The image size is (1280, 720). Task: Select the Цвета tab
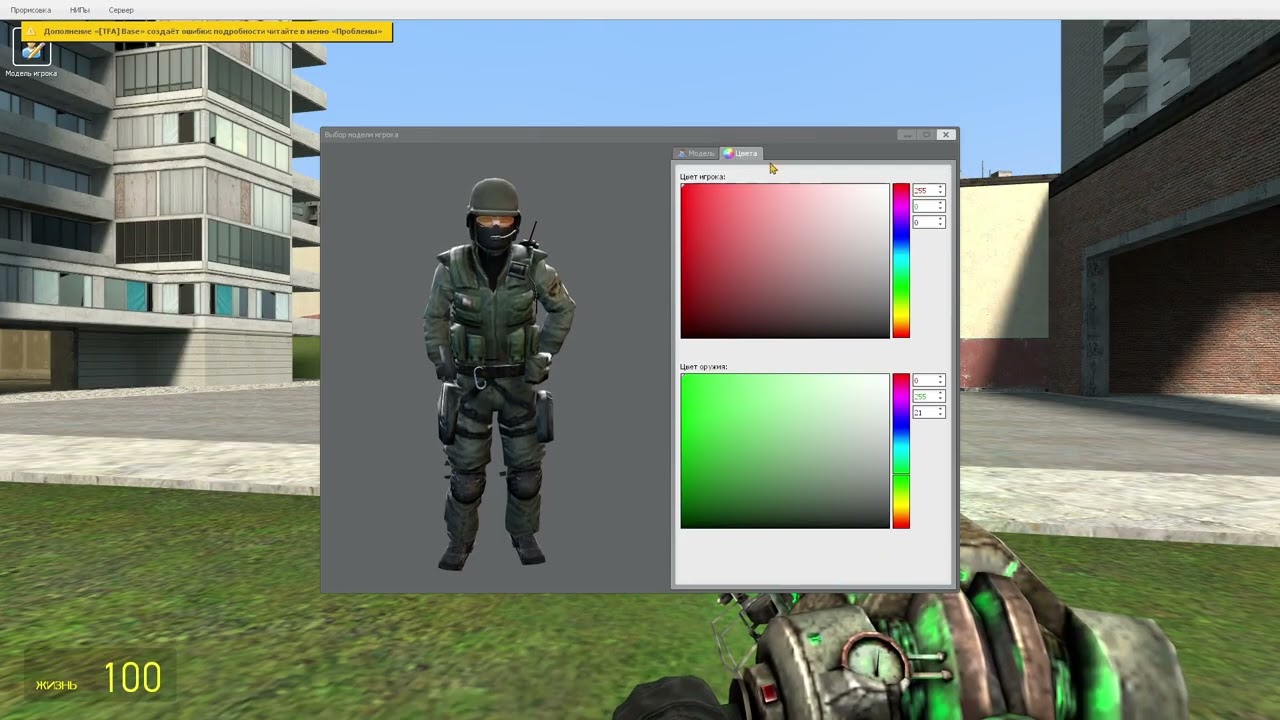741,153
